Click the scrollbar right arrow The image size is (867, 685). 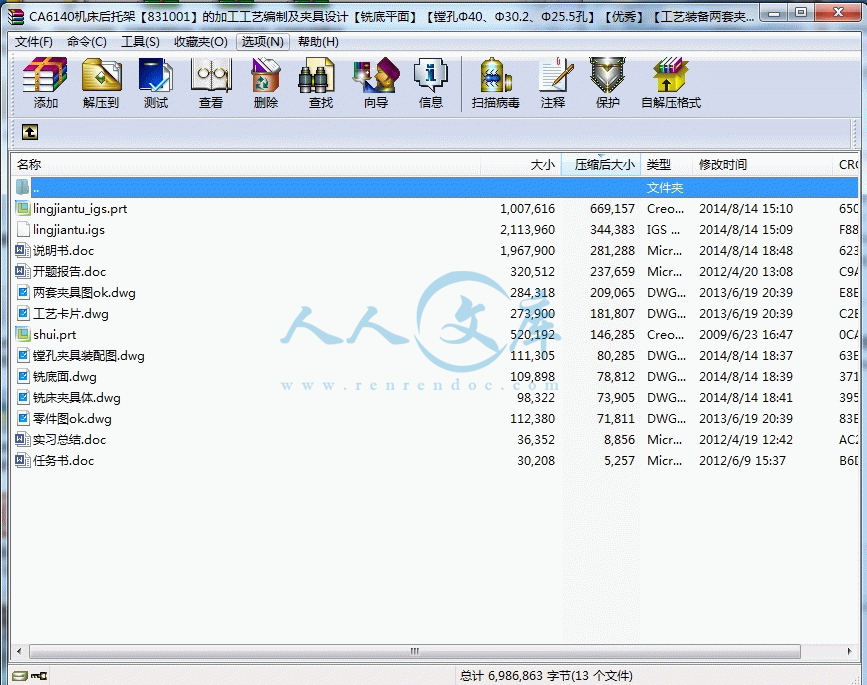[850, 651]
